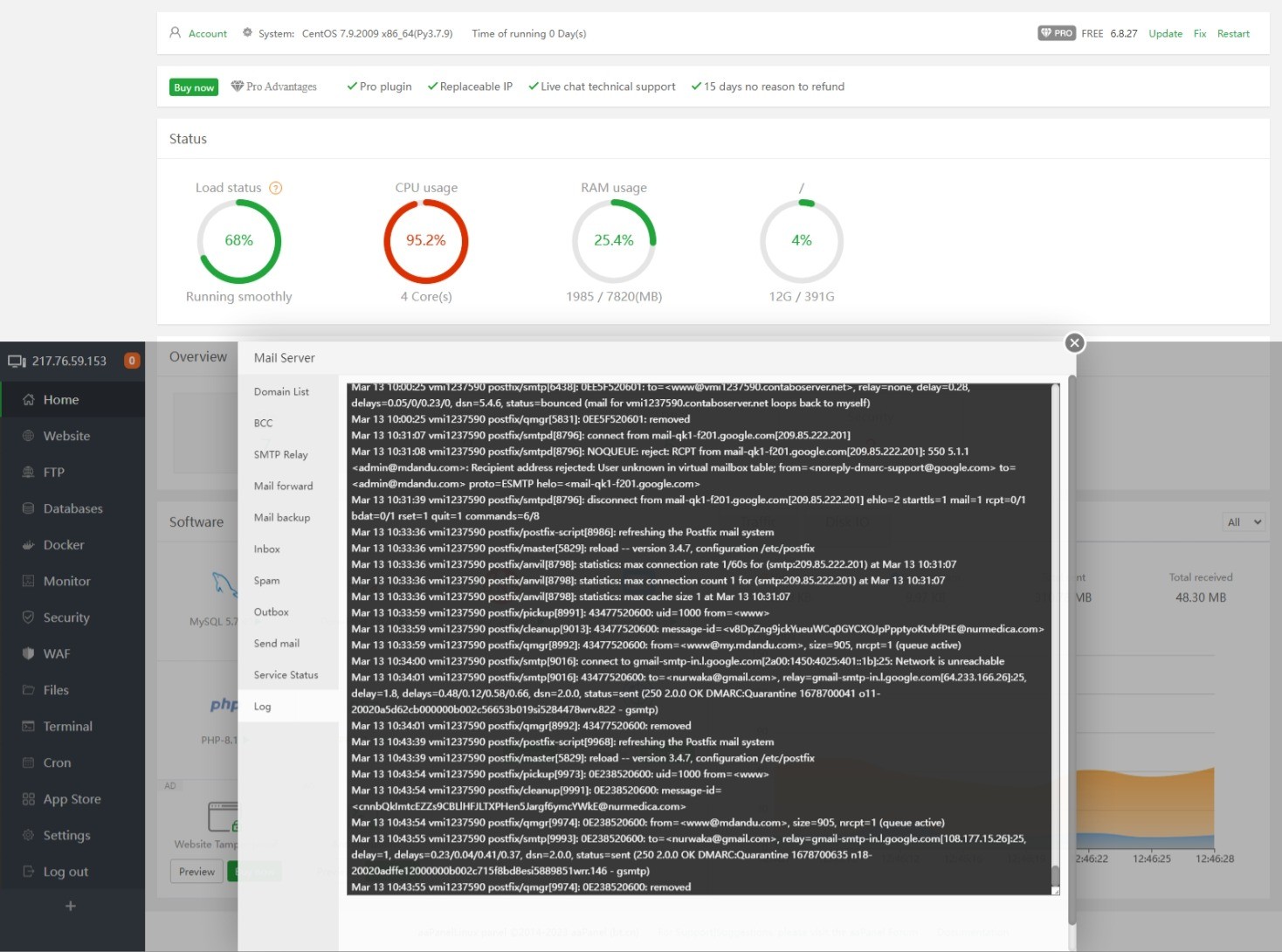Switch to the Spam tab
This screenshot has width=1282, height=952.
267,581
